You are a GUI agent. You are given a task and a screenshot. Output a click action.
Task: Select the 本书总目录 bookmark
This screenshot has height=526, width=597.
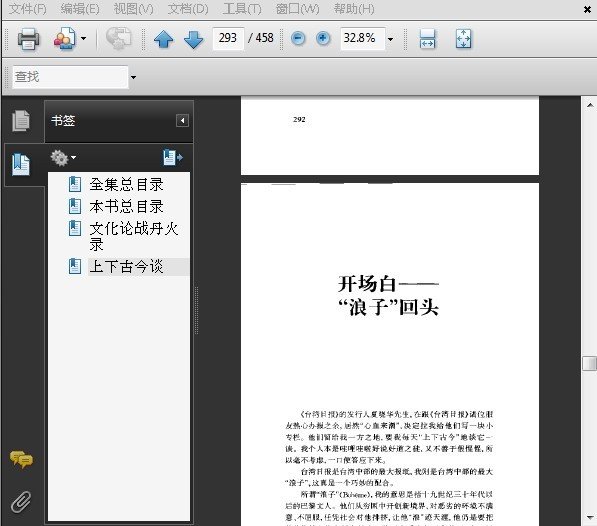click(126, 207)
